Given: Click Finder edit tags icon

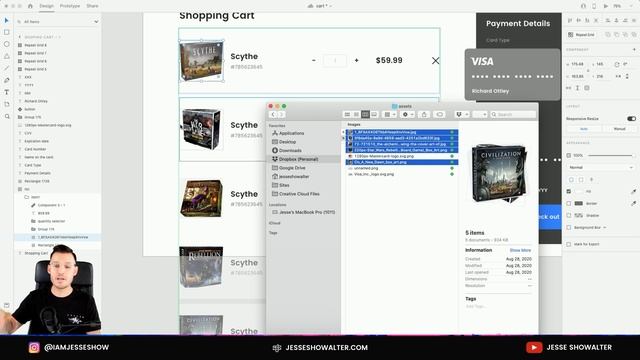Looking at the screenshot, I should pyautogui.click(x=439, y=115).
